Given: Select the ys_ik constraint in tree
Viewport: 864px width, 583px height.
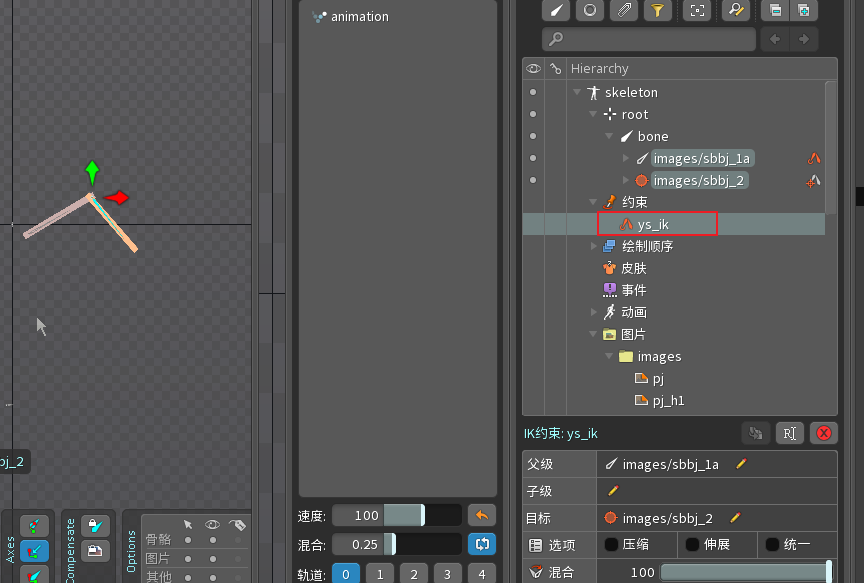Looking at the screenshot, I should point(653,225).
